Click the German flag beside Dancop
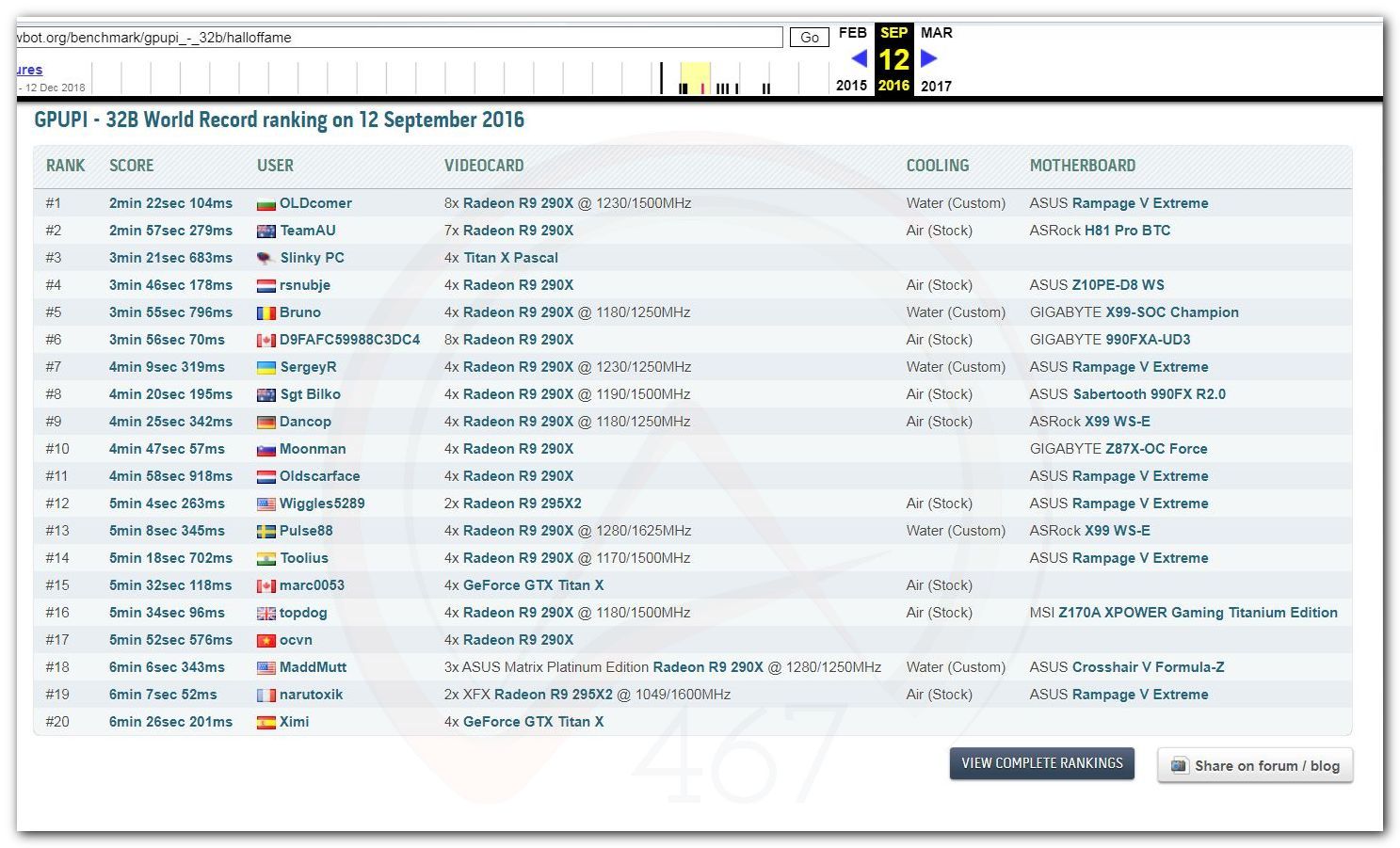Viewport: 1400px width, 848px height. coord(266,422)
